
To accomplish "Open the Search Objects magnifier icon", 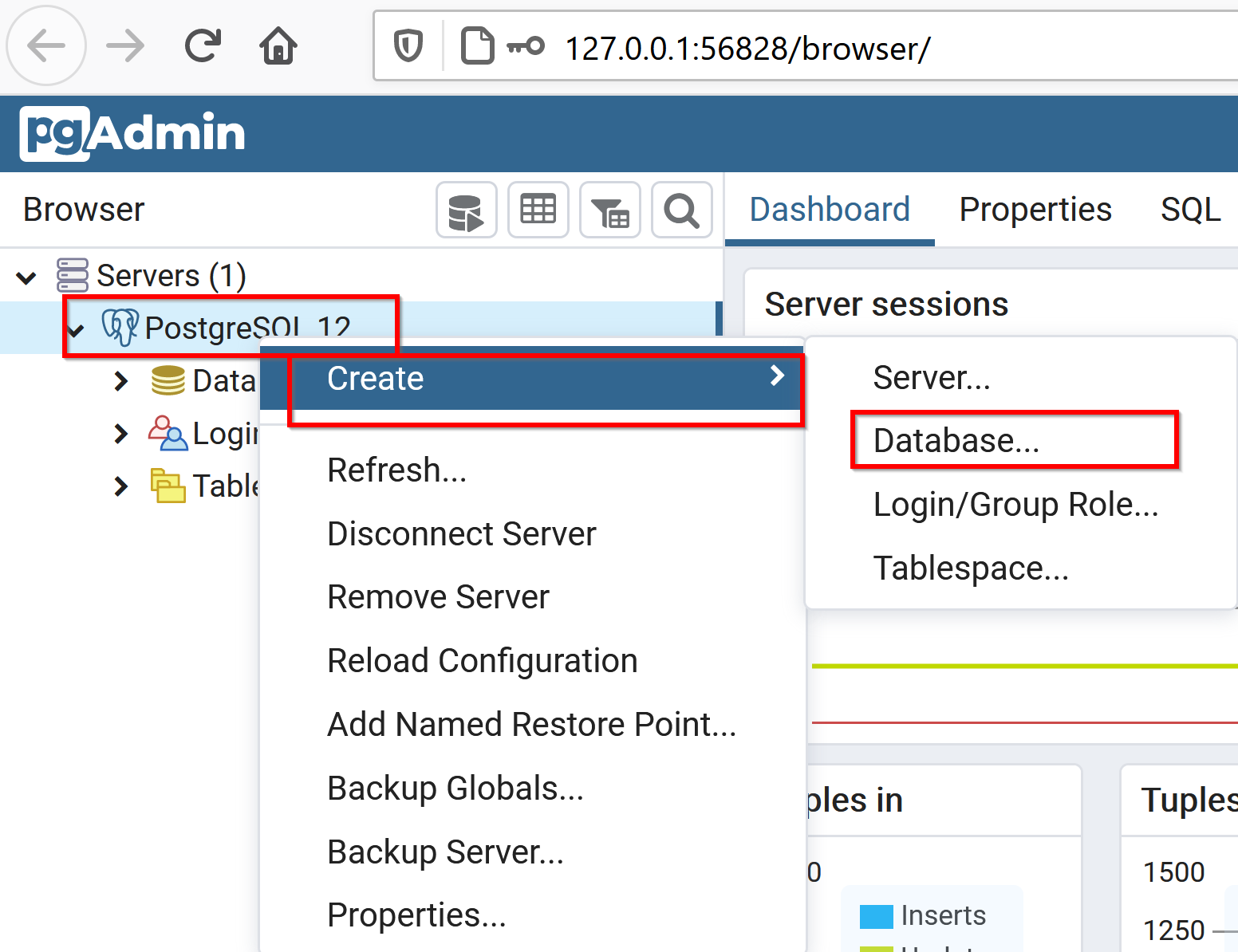I will point(682,210).
